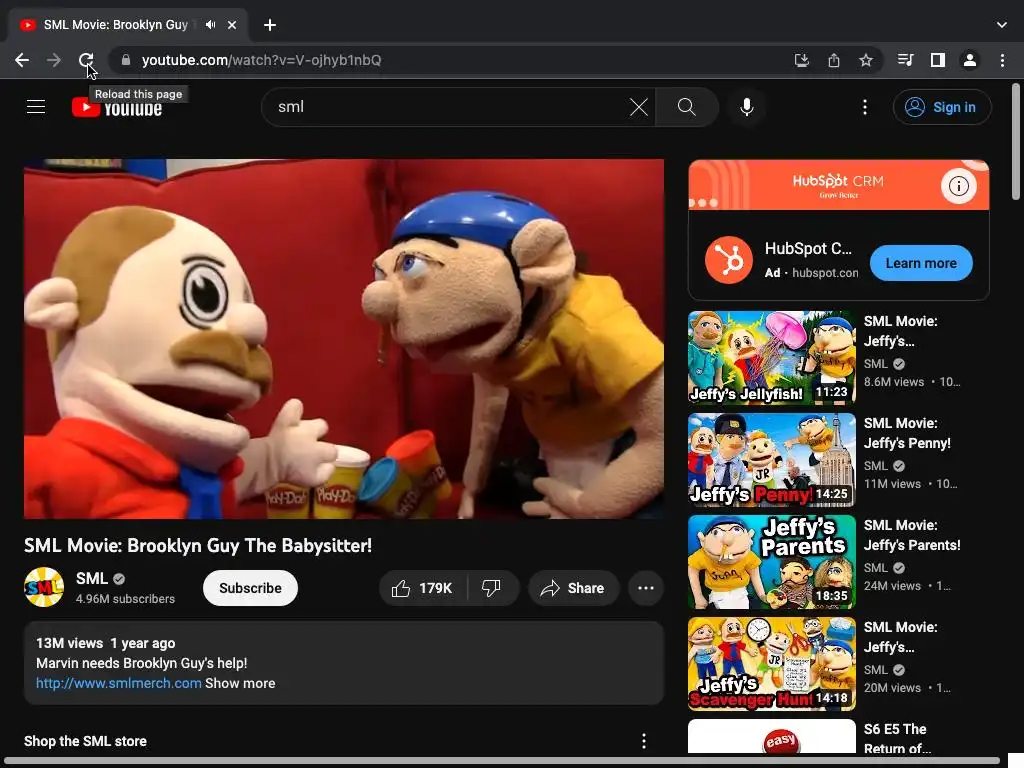Mute the tab via speaker icon

[210, 25]
